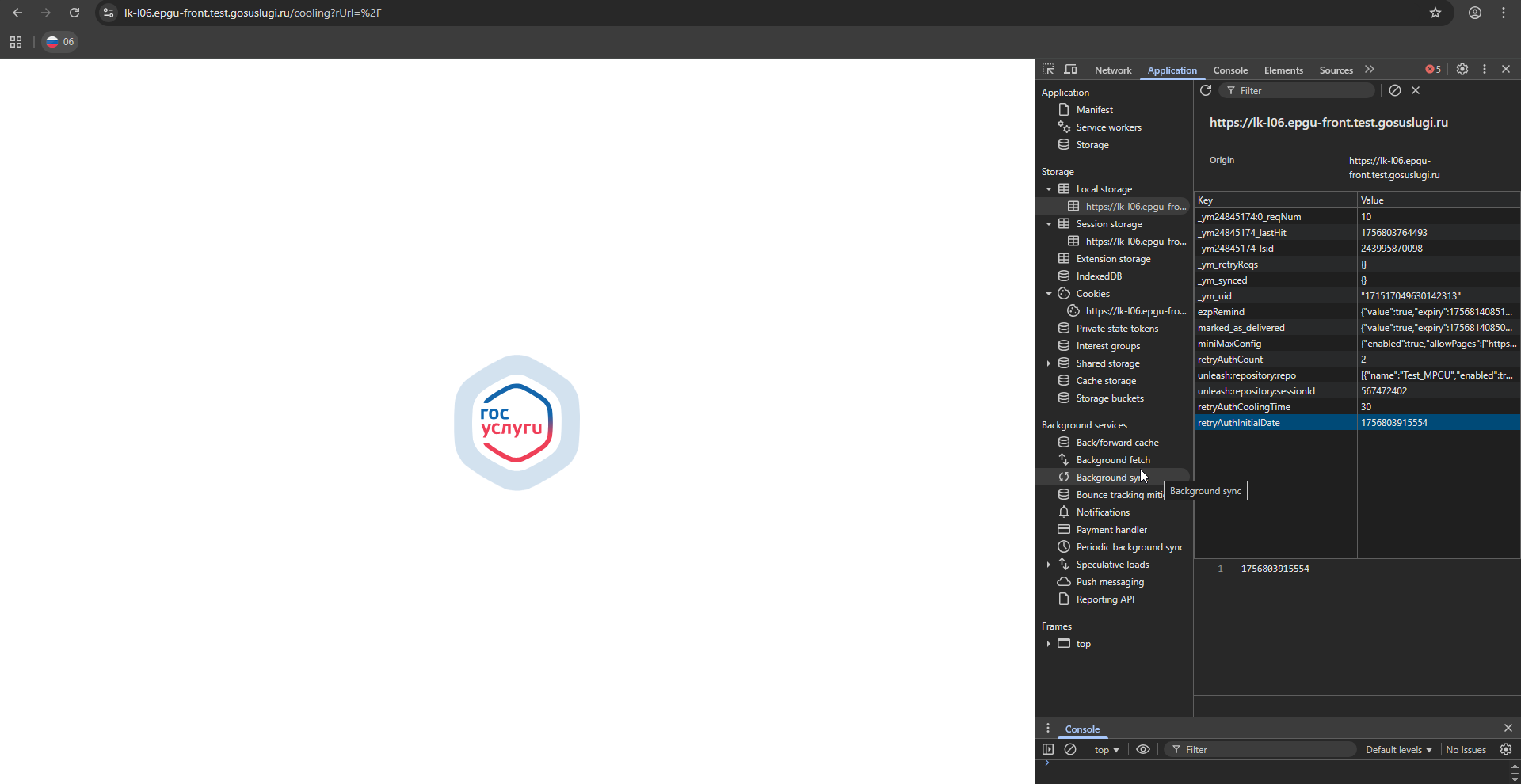Image resolution: width=1521 pixels, height=784 pixels.
Task: Open console settings gear
Action: click(x=1506, y=749)
